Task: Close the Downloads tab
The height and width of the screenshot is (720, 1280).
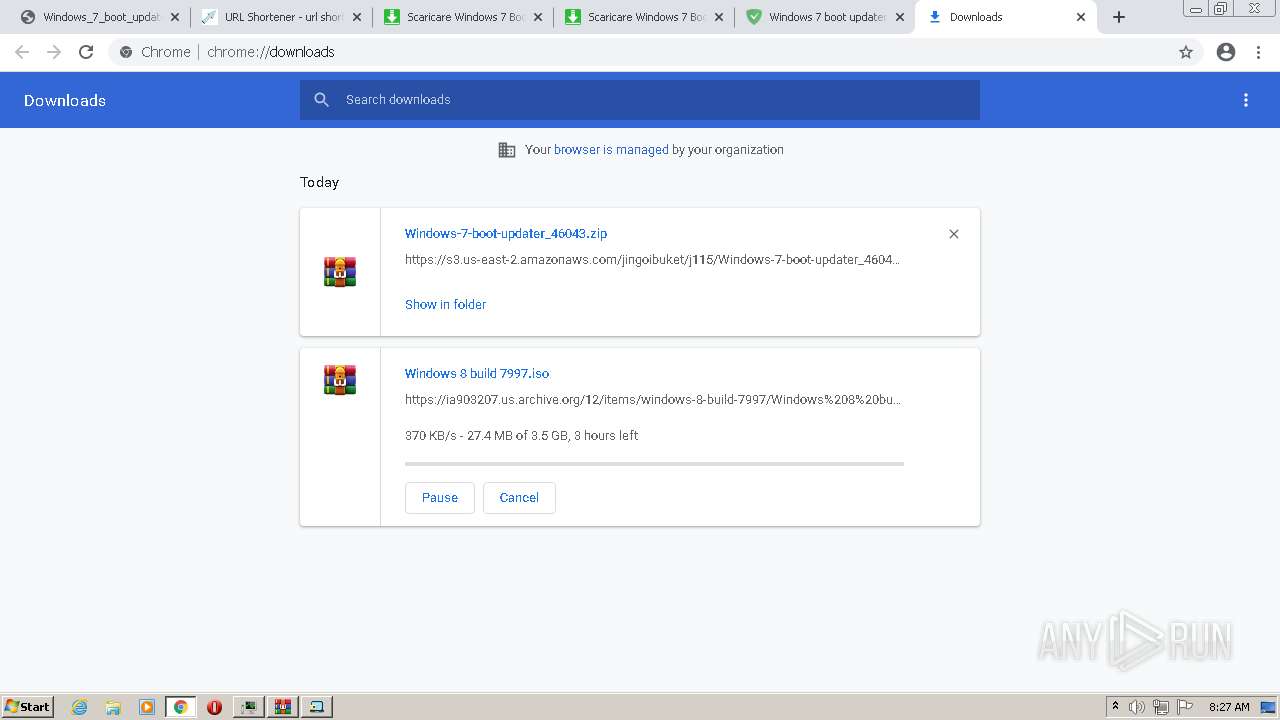Action: (1081, 17)
